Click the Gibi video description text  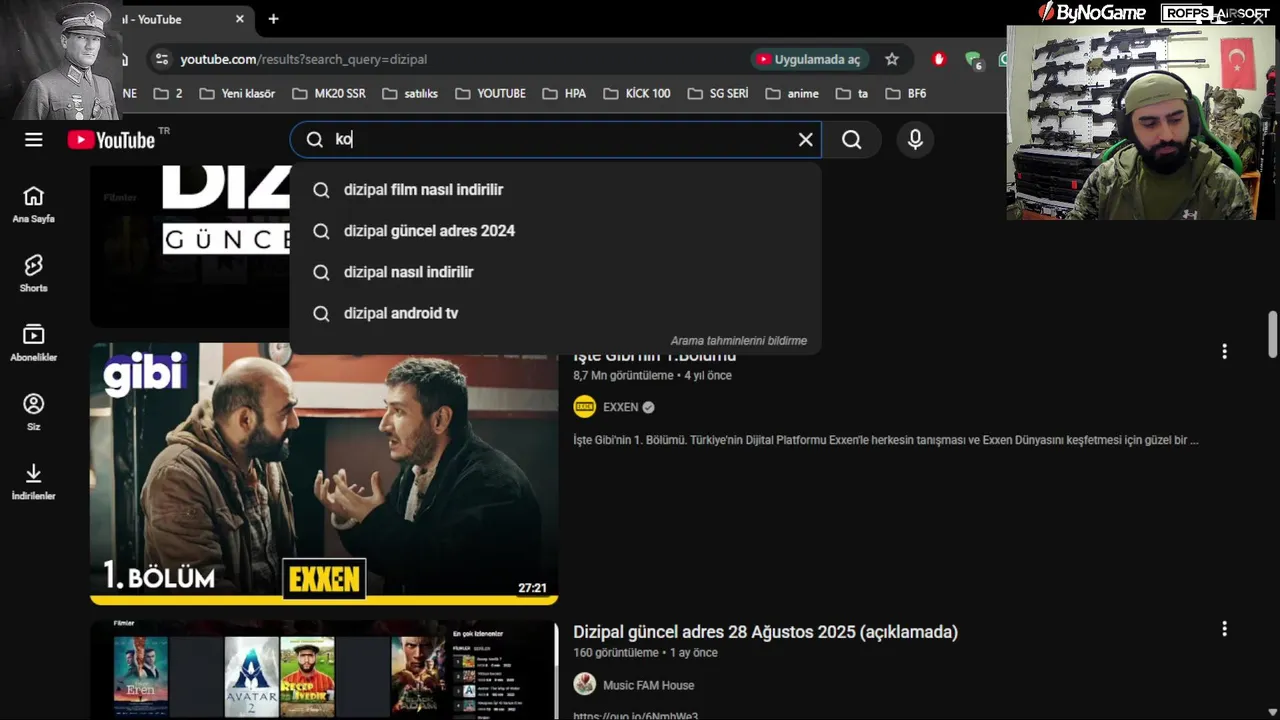tap(886, 440)
